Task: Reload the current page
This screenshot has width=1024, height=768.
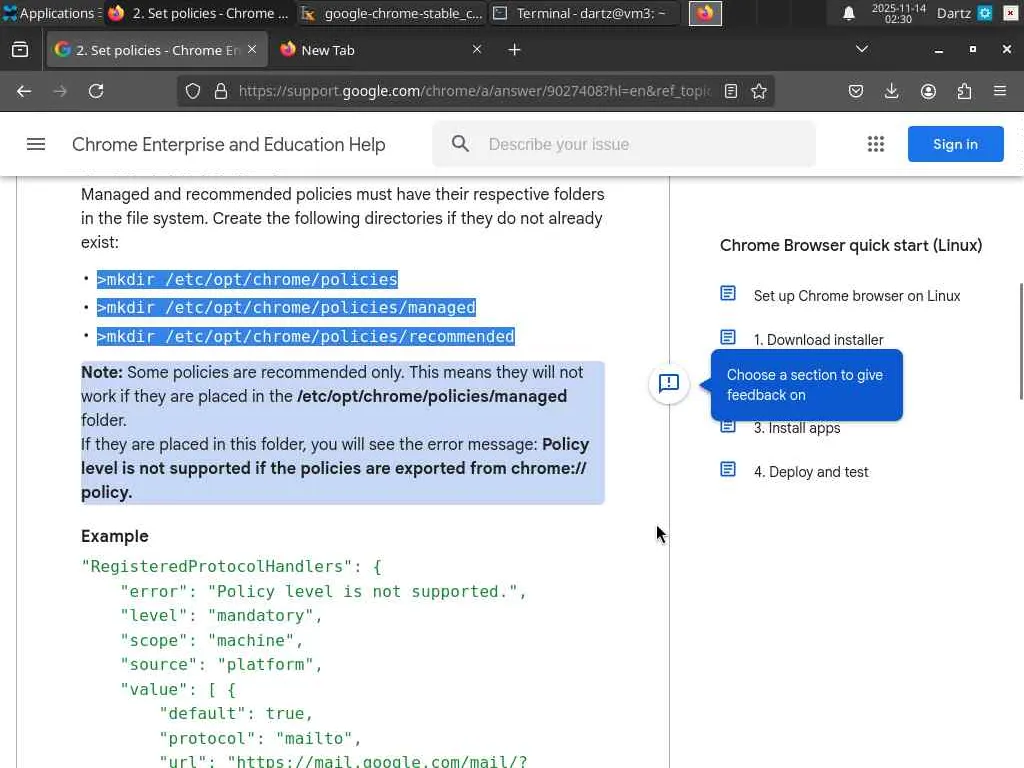Action: pos(96,91)
